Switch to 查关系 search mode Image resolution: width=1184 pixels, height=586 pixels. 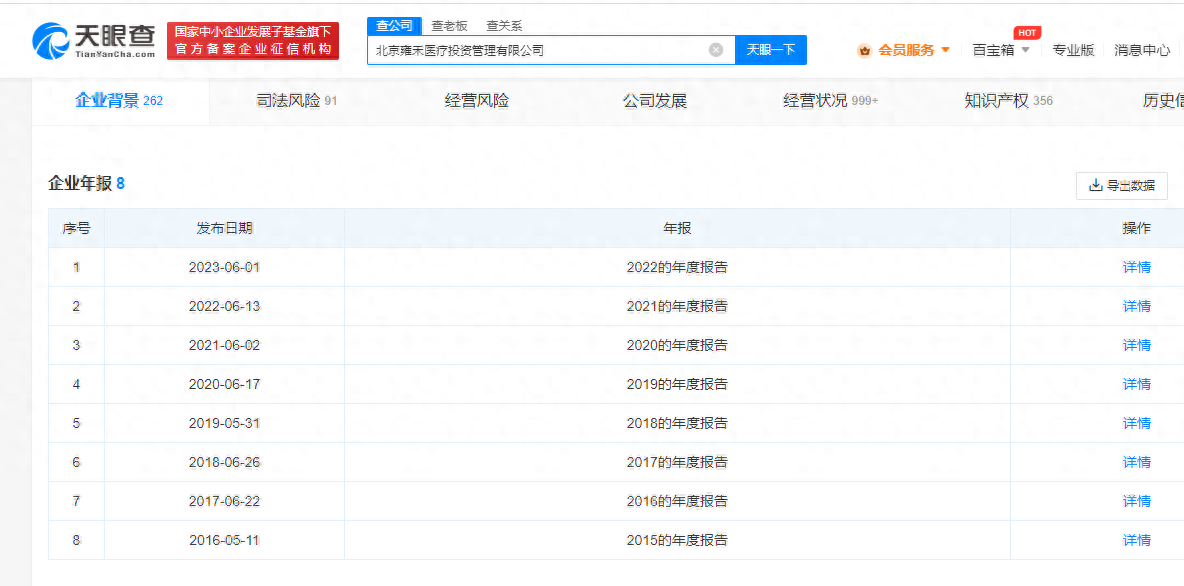tap(504, 26)
